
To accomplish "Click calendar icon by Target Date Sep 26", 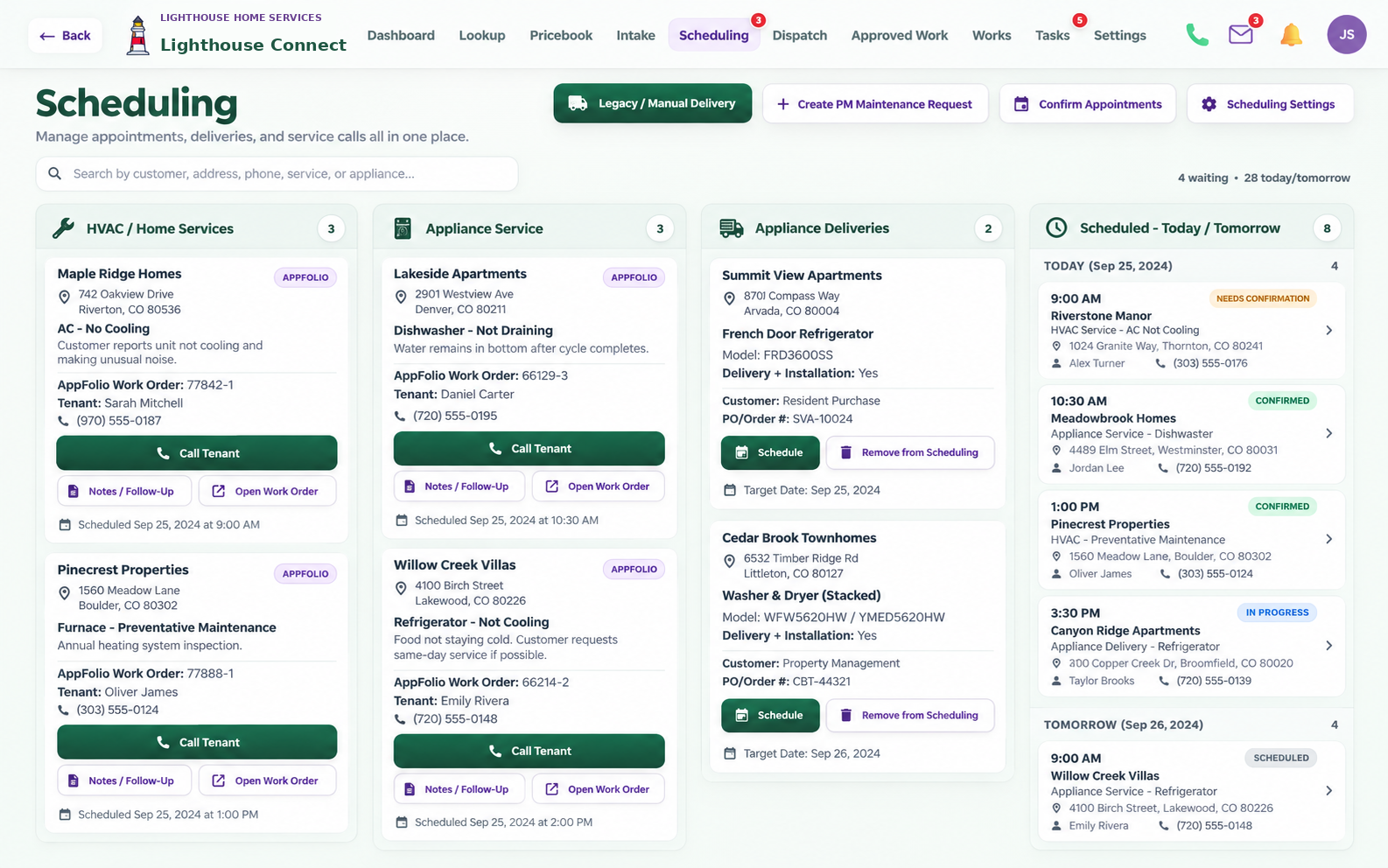I will [730, 753].
